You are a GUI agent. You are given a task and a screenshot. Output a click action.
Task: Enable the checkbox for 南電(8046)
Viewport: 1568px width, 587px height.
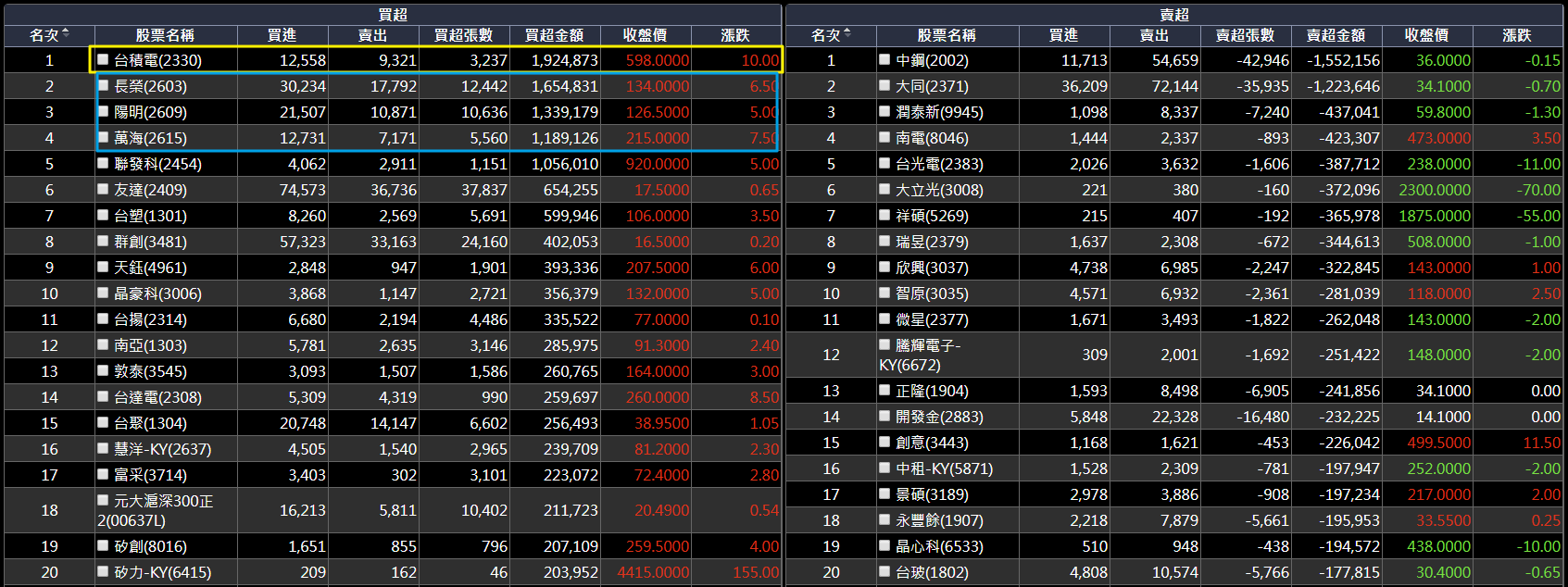point(885,137)
